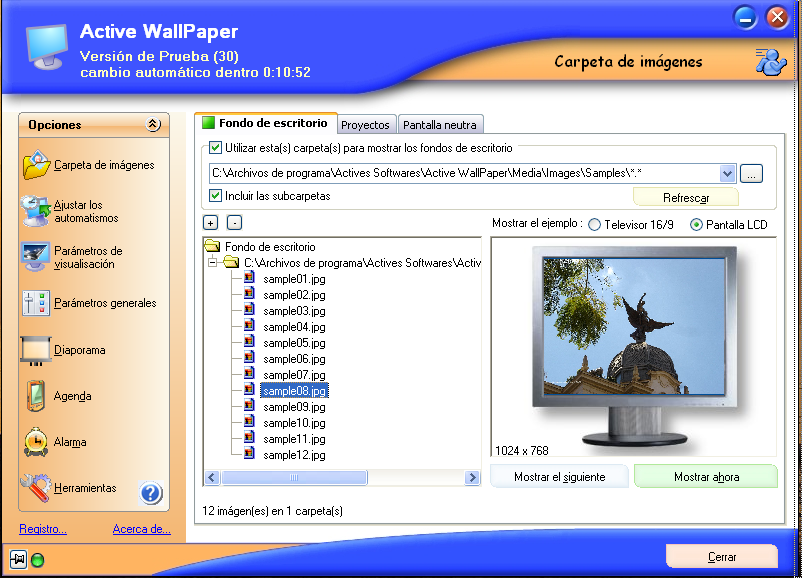This screenshot has height=578, width=802.
Task: Click the image icon beside sample10.jpg
Action: pos(249,422)
